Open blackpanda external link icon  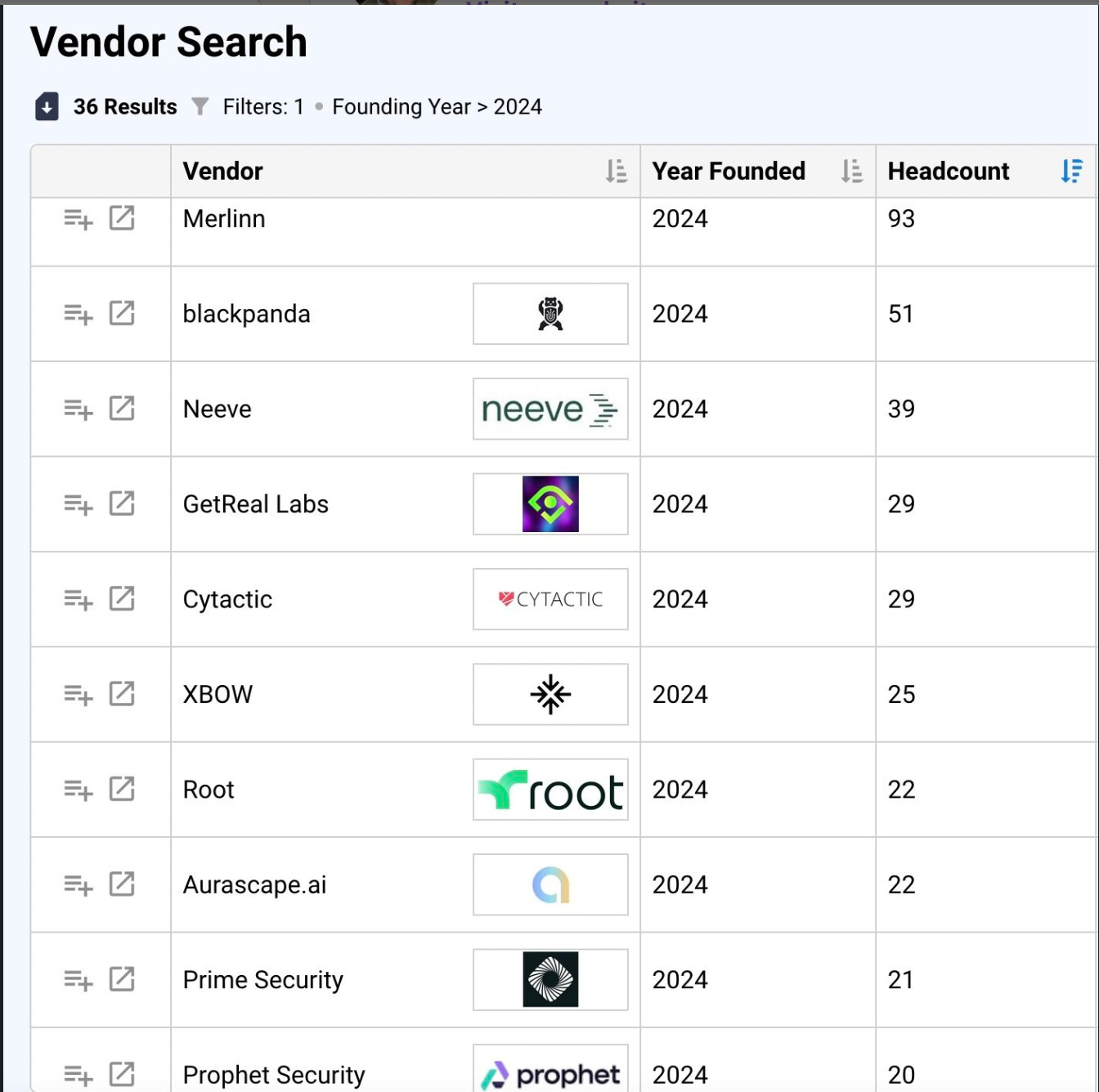tap(122, 313)
